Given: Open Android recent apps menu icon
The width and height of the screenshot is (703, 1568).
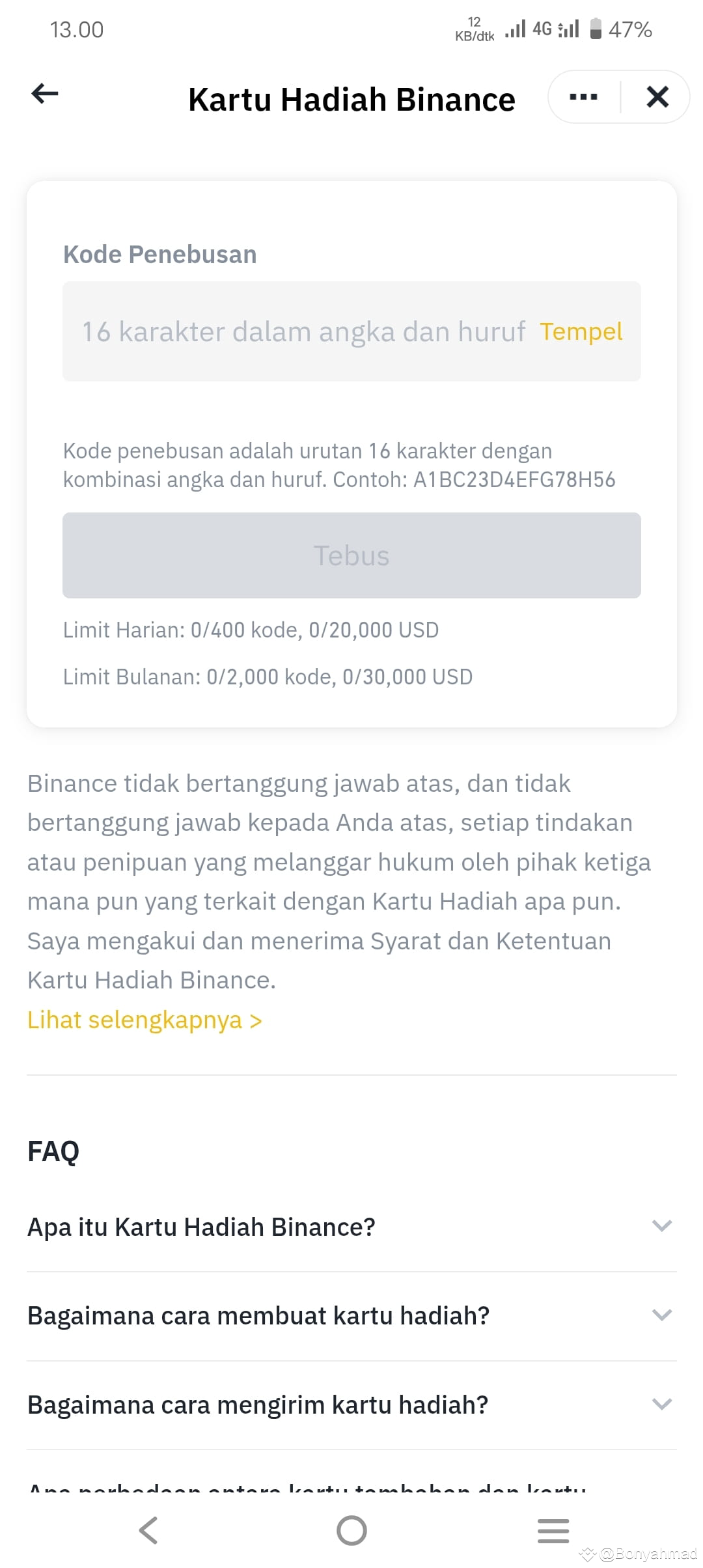Looking at the screenshot, I should pyautogui.click(x=553, y=1530).
